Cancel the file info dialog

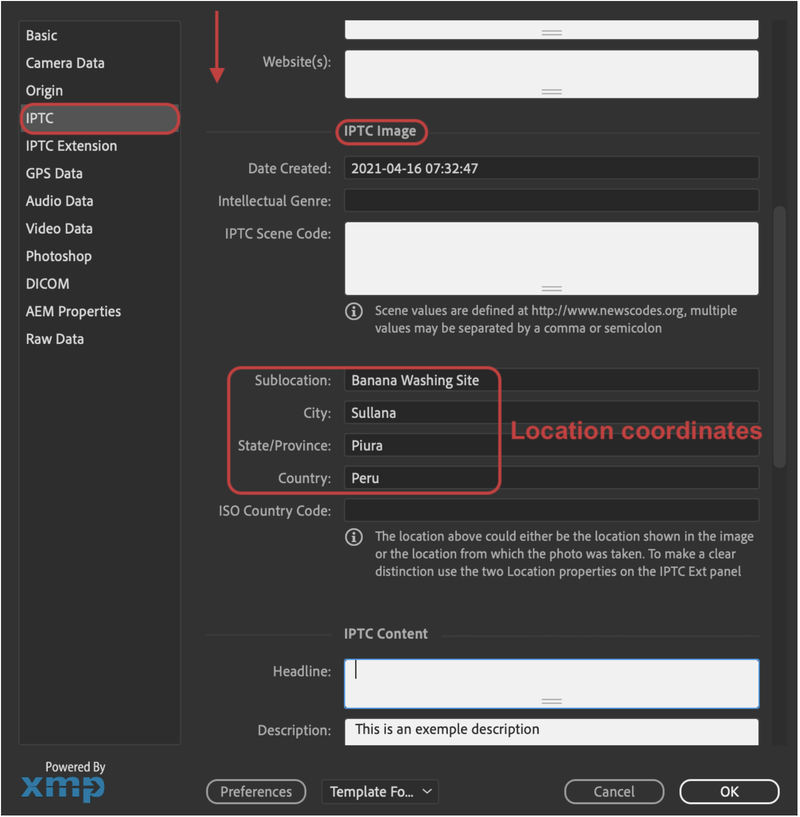(x=614, y=792)
